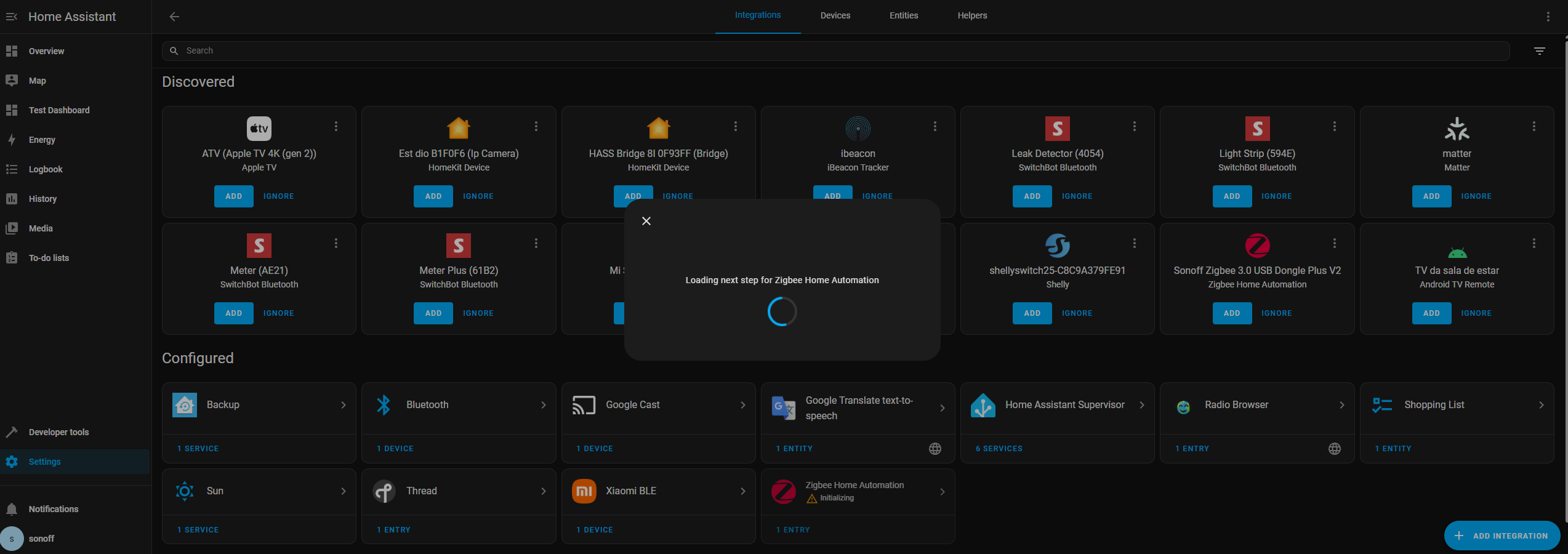Select the Map sidebar icon
Image resolution: width=1568 pixels, height=554 pixels.
[x=12, y=80]
